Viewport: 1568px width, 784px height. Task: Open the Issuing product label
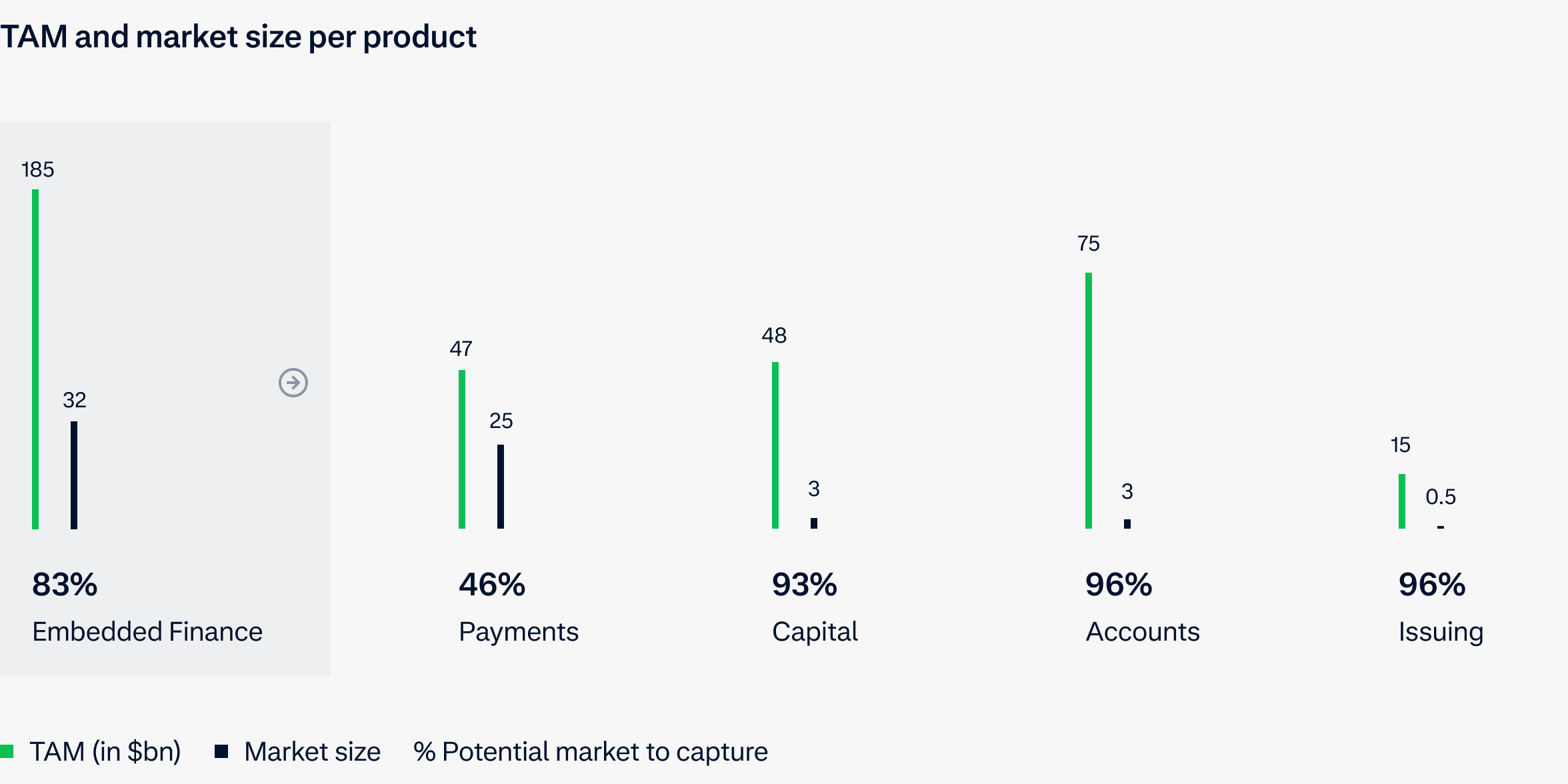[x=1441, y=631]
